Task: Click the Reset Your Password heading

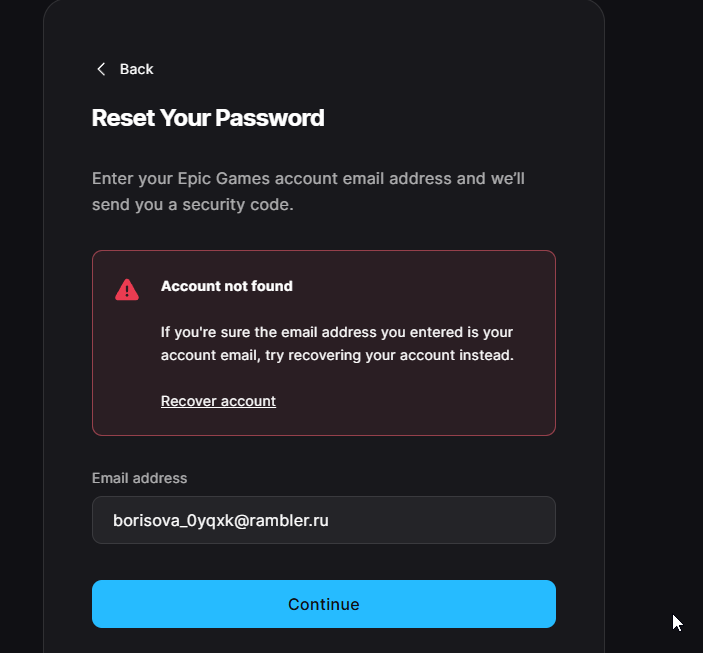Action: pyautogui.click(x=208, y=118)
